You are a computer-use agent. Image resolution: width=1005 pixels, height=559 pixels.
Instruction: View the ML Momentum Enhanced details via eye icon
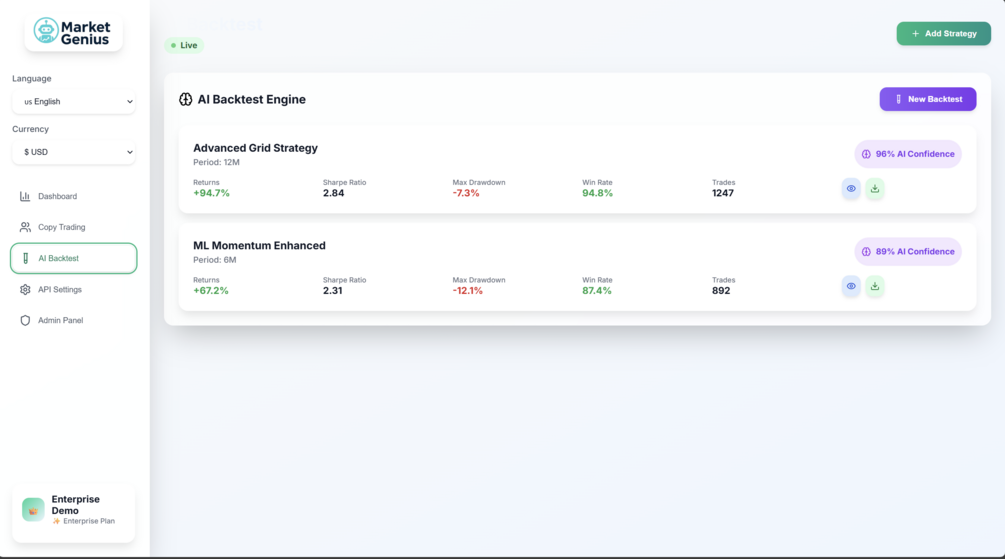851,286
